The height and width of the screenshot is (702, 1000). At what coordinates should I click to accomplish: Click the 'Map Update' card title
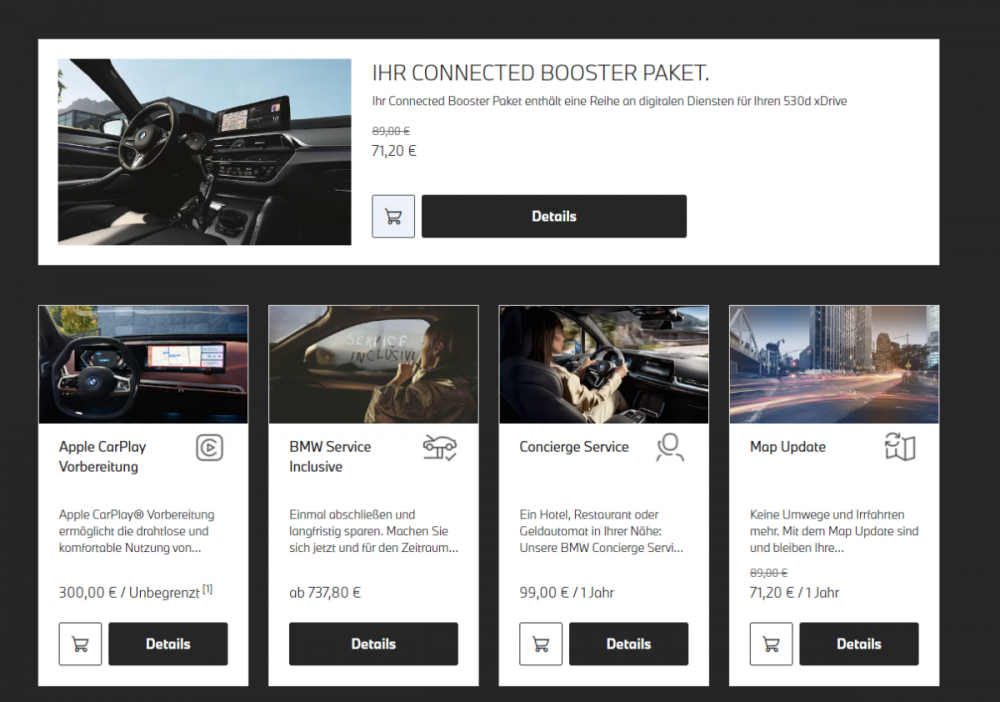point(788,447)
